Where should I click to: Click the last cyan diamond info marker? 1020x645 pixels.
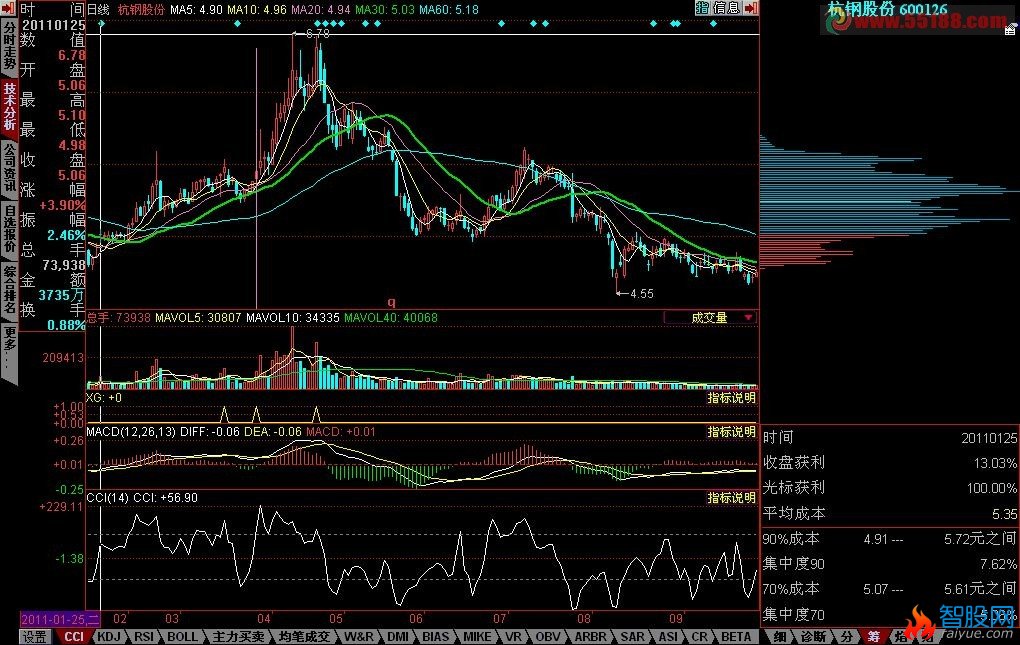pyautogui.click(x=714, y=23)
